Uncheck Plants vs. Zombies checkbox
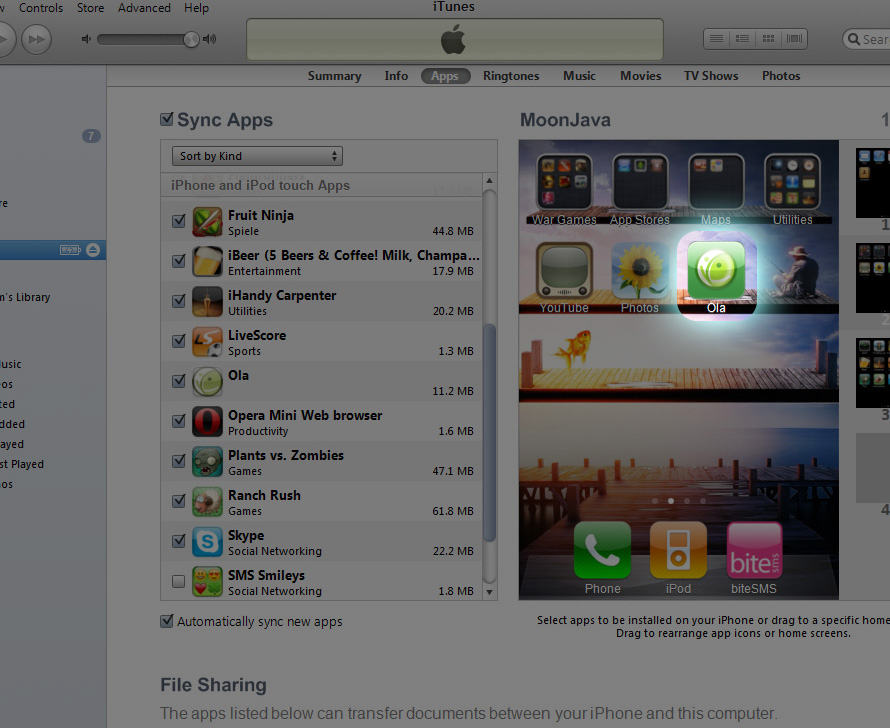The image size is (890, 728). pyautogui.click(x=179, y=460)
